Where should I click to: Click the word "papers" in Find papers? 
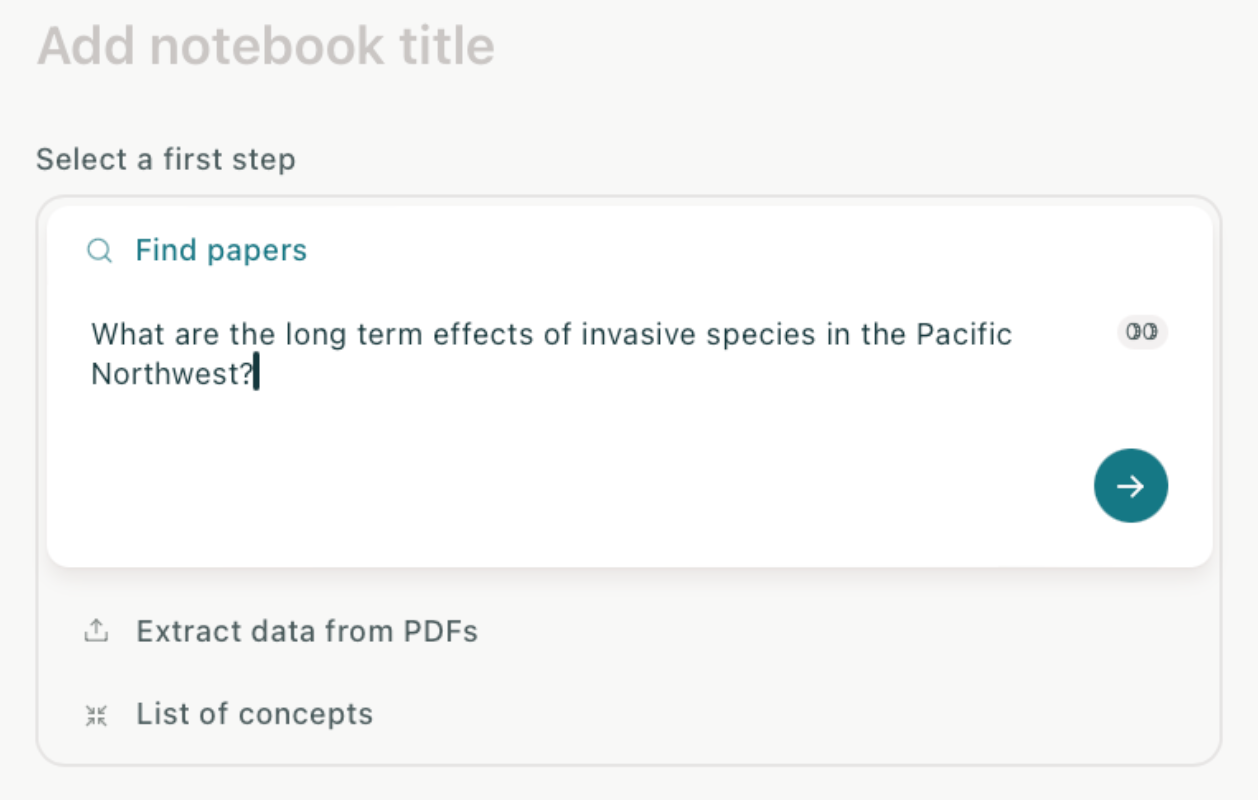(x=256, y=250)
